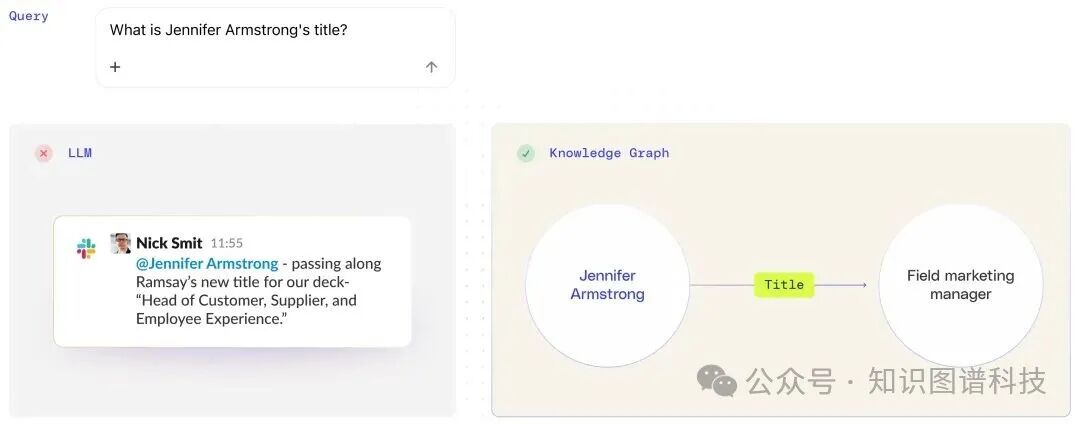
Task: Select the Jennifer Armstrong graph node
Action: pos(607,285)
